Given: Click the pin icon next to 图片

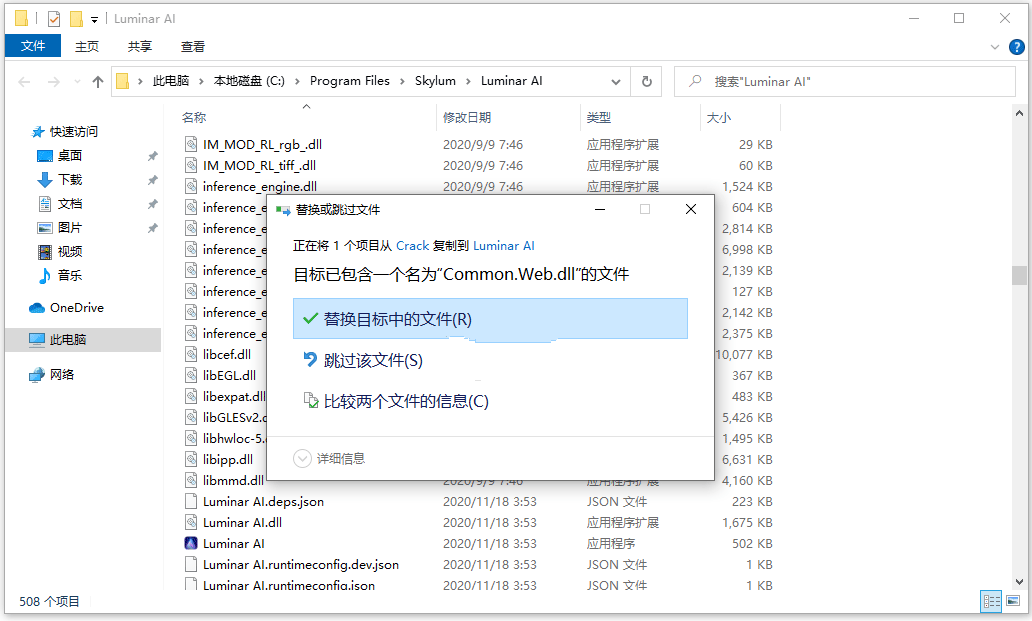Looking at the screenshot, I should pos(153,228).
